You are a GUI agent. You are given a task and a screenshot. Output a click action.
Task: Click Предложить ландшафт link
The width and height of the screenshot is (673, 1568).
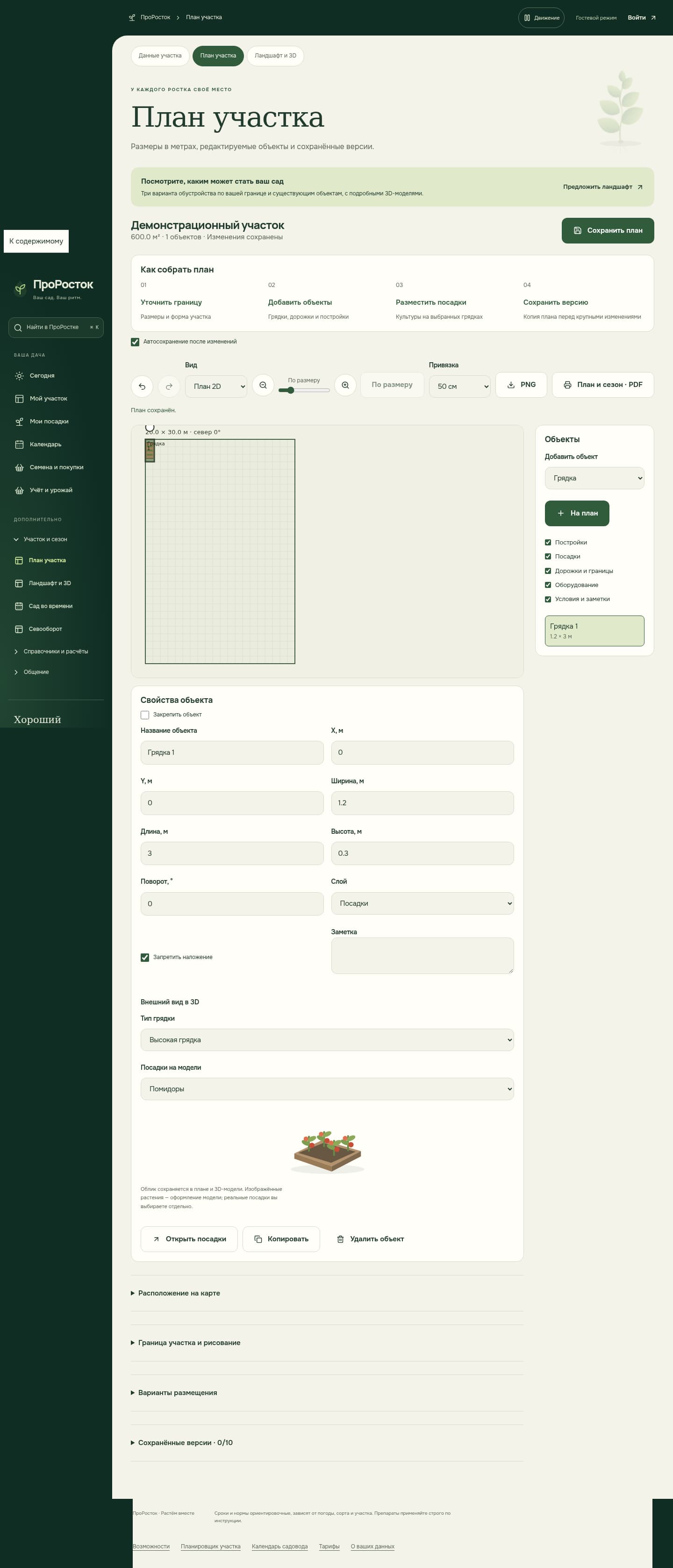[602, 187]
